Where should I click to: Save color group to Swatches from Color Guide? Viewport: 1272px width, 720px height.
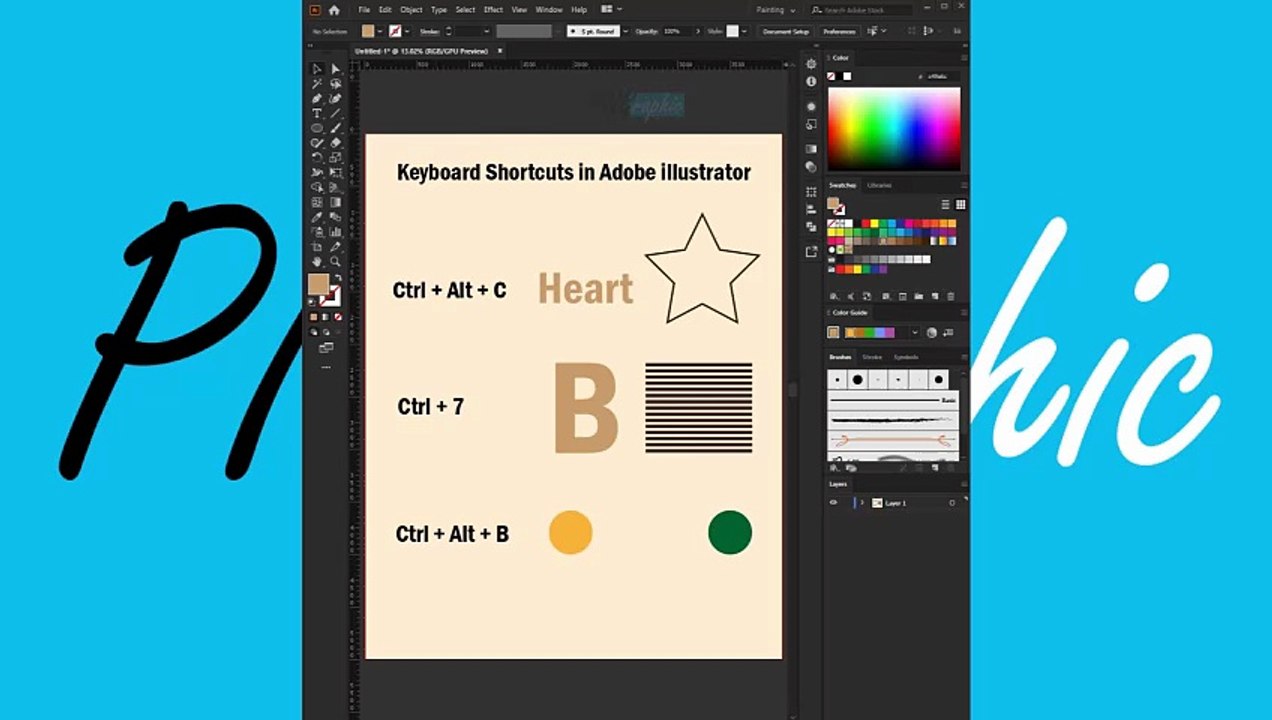[948, 332]
